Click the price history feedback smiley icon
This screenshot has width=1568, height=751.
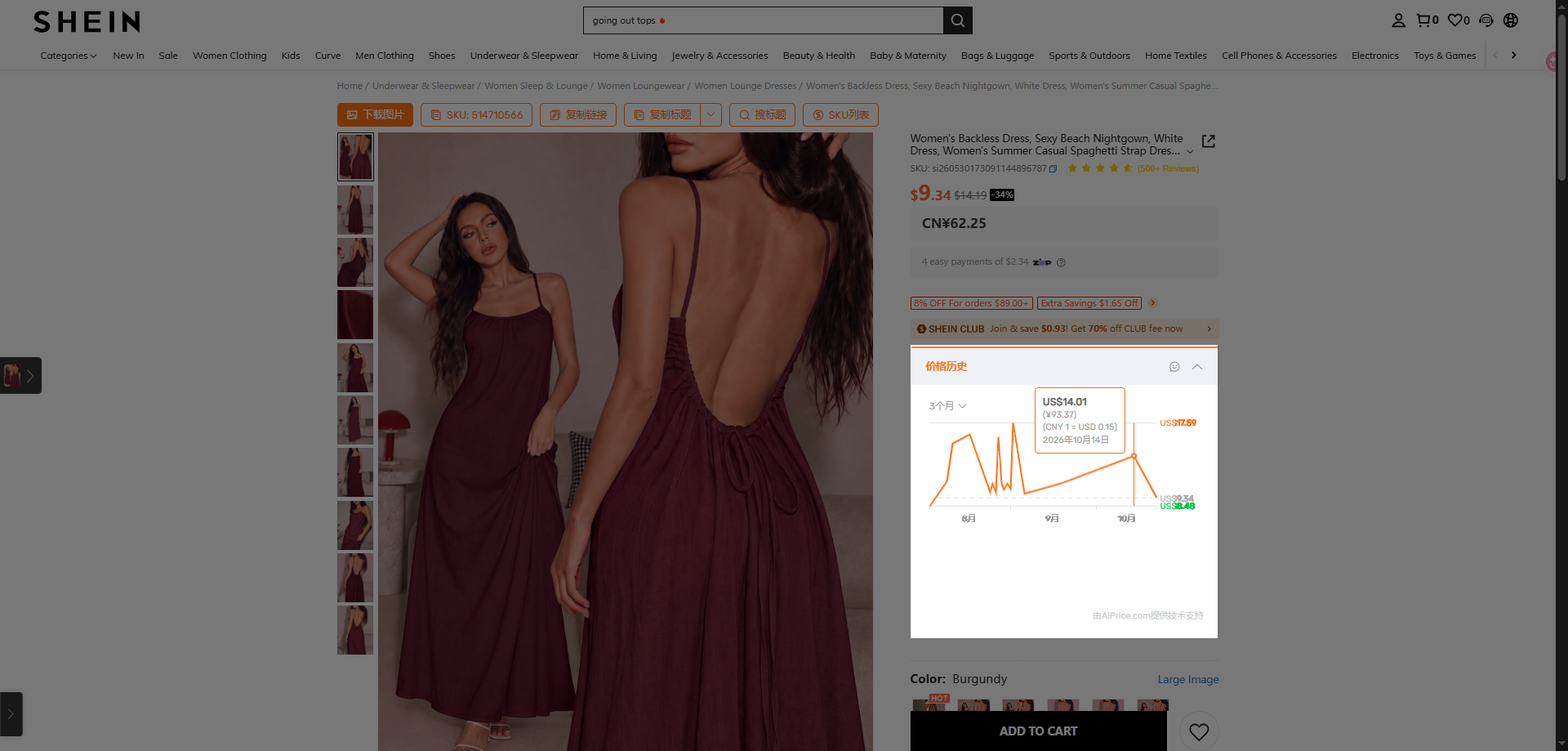[x=1174, y=367]
